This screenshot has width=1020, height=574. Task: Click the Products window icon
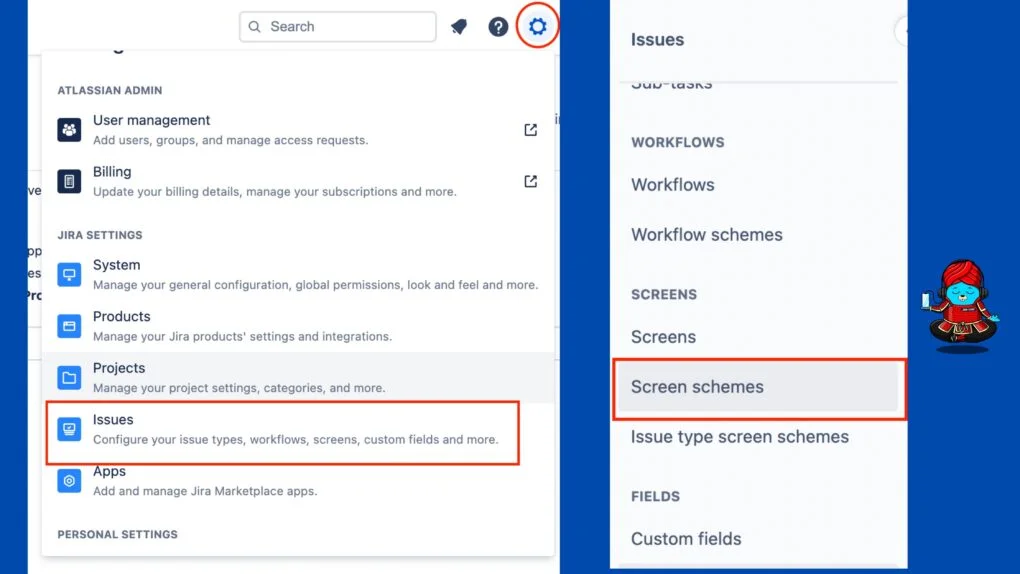click(x=69, y=325)
